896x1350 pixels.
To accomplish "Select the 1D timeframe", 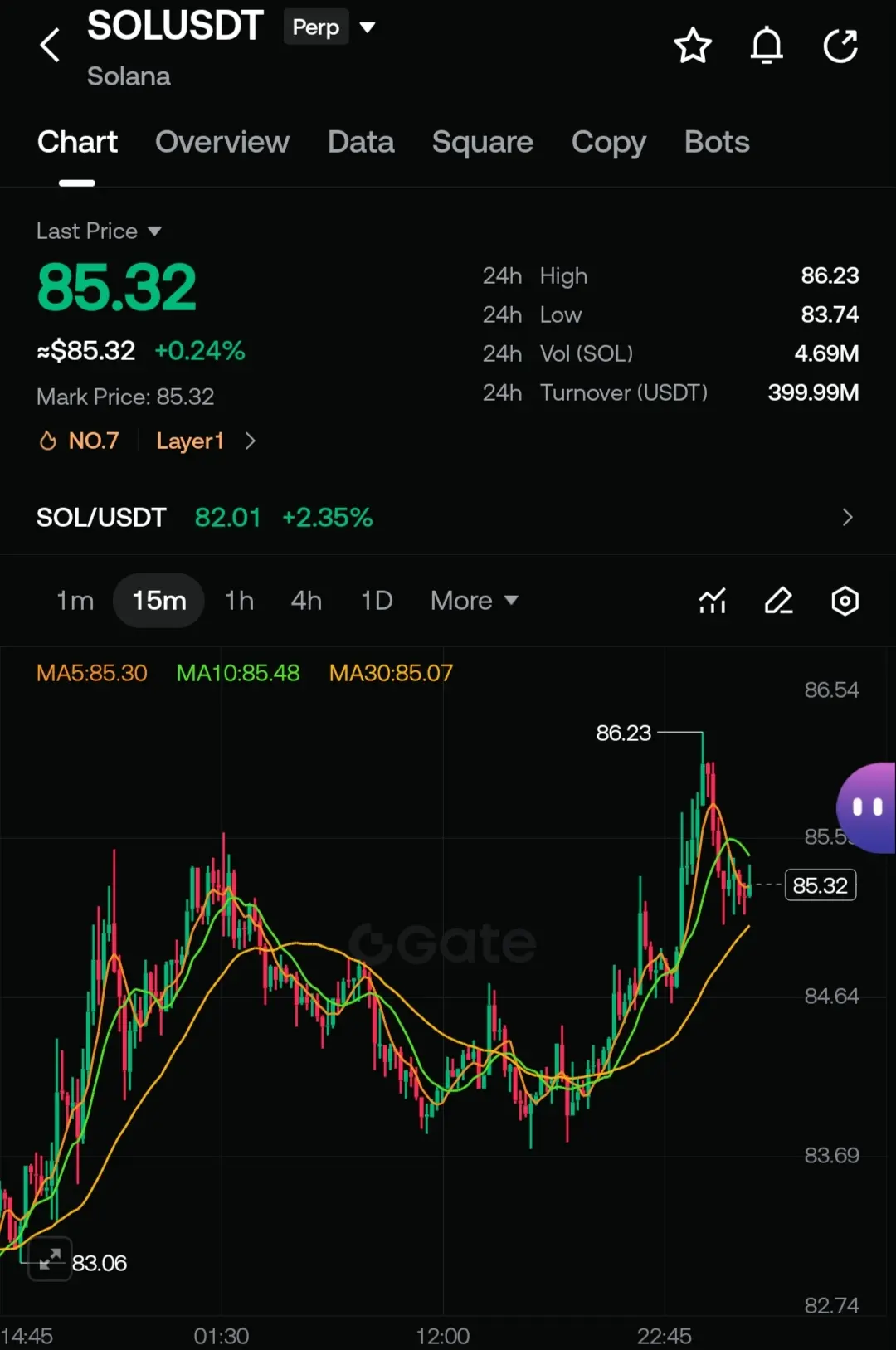I will (x=377, y=600).
